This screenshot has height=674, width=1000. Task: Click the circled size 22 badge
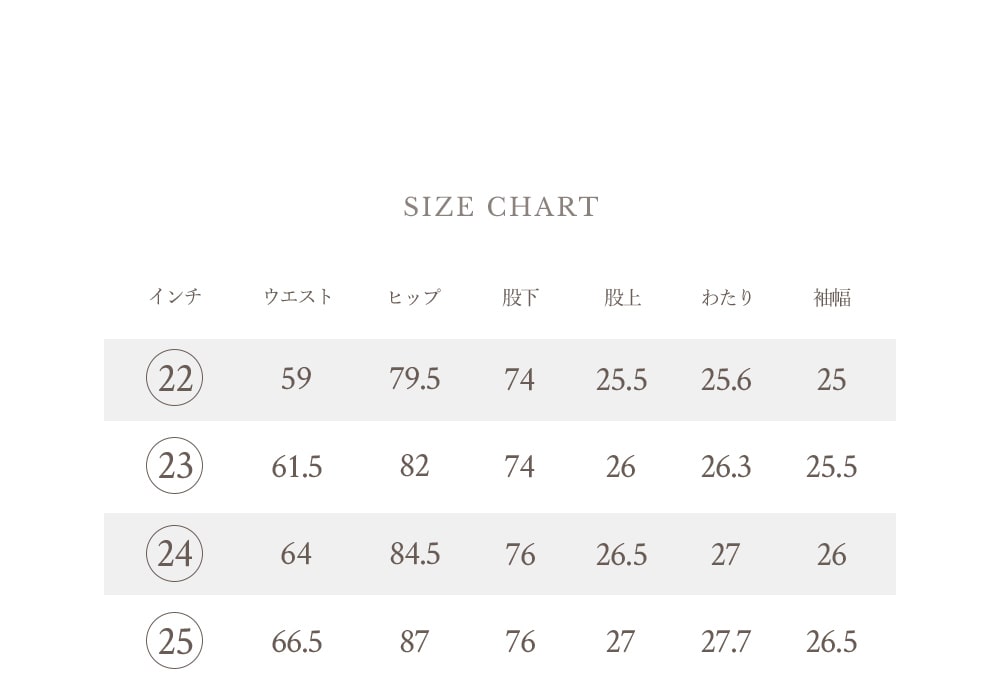(175, 378)
